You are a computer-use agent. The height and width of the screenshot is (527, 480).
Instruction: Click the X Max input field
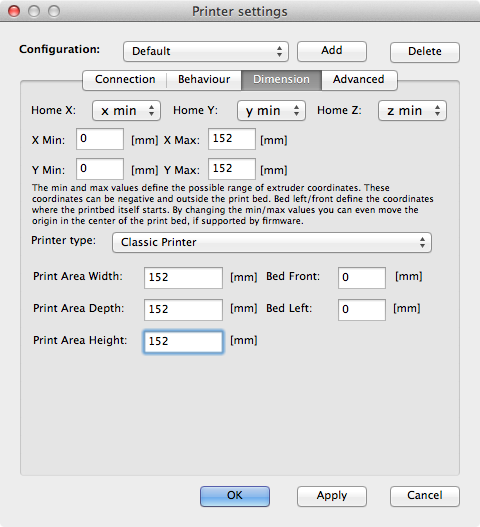(232, 139)
